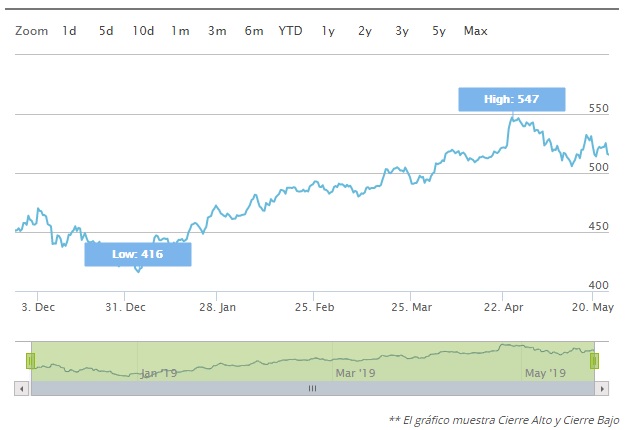Pick the 3y zoom range
This screenshot has height=430, width=625.
(x=402, y=31)
